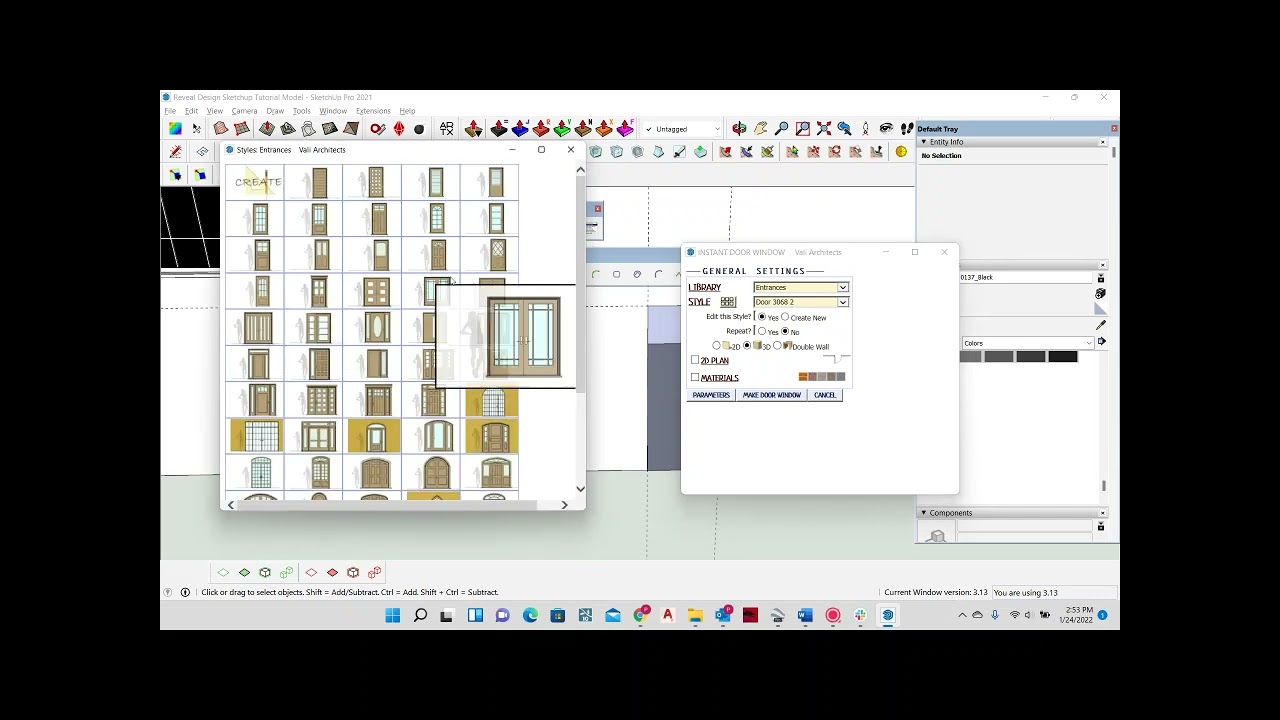
Task: Pick the darkest black color swatch
Action: tap(1063, 357)
